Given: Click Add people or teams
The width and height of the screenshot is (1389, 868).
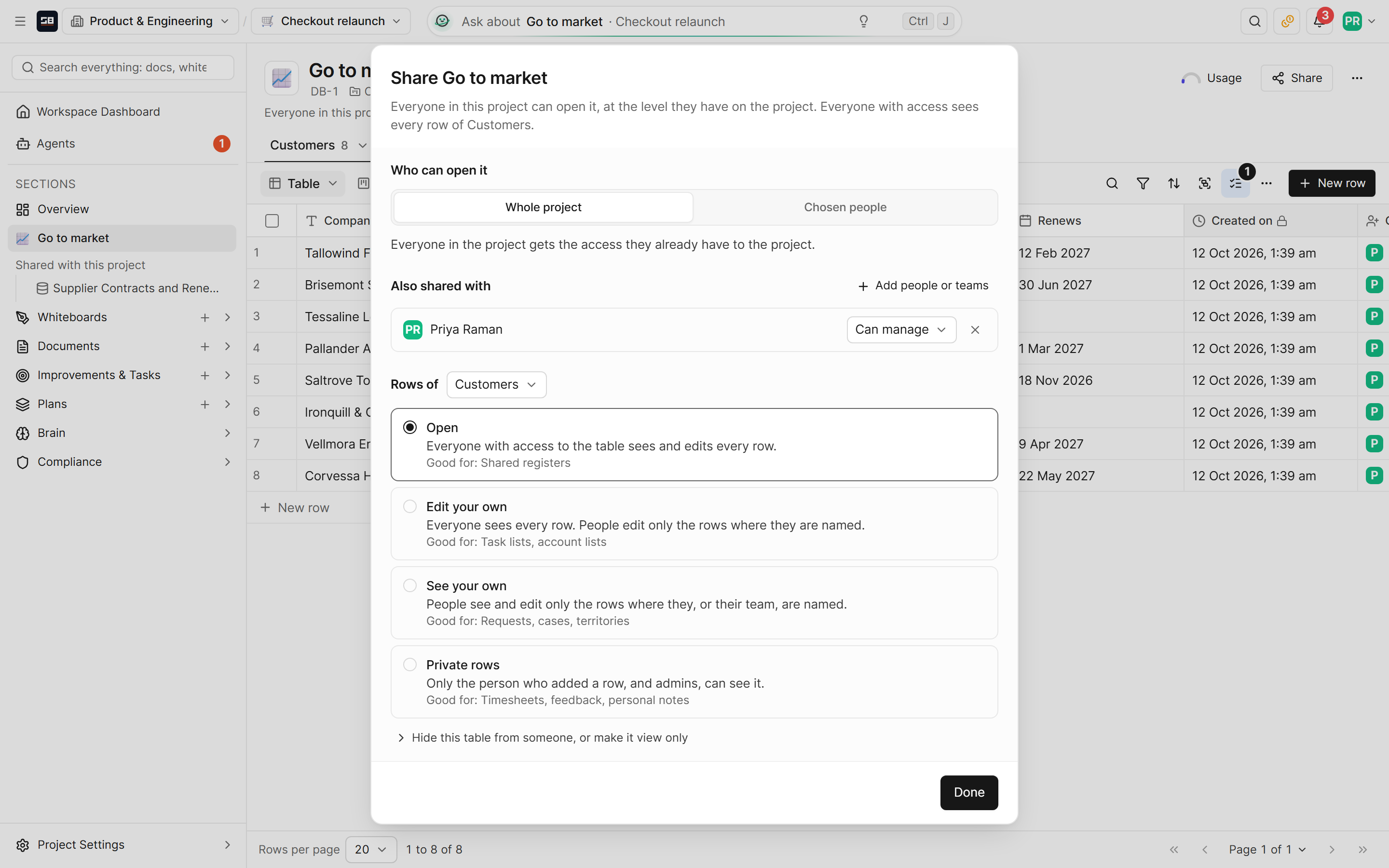Looking at the screenshot, I should coord(923,286).
